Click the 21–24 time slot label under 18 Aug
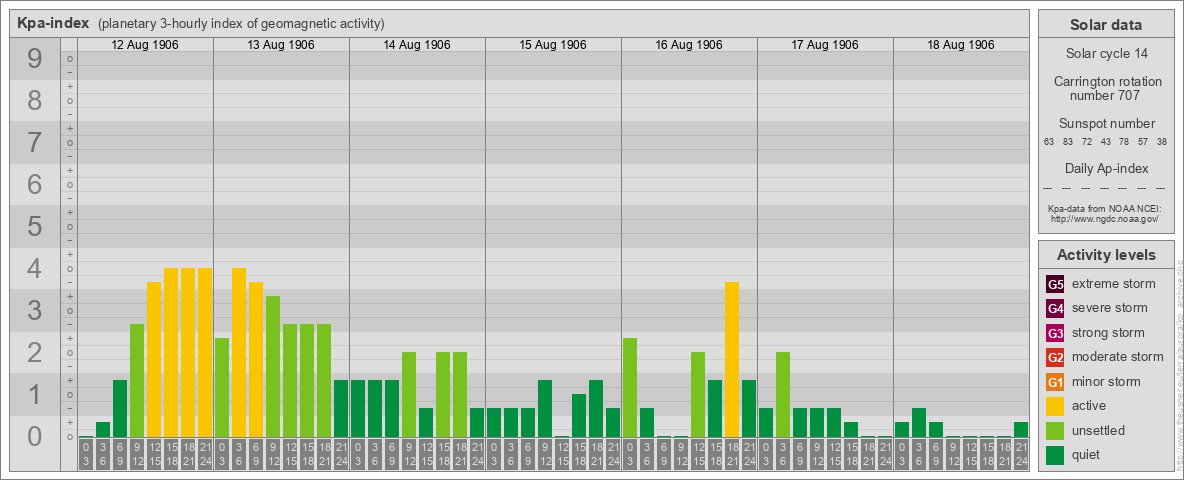This screenshot has height=480, width=1184. coord(1021,454)
